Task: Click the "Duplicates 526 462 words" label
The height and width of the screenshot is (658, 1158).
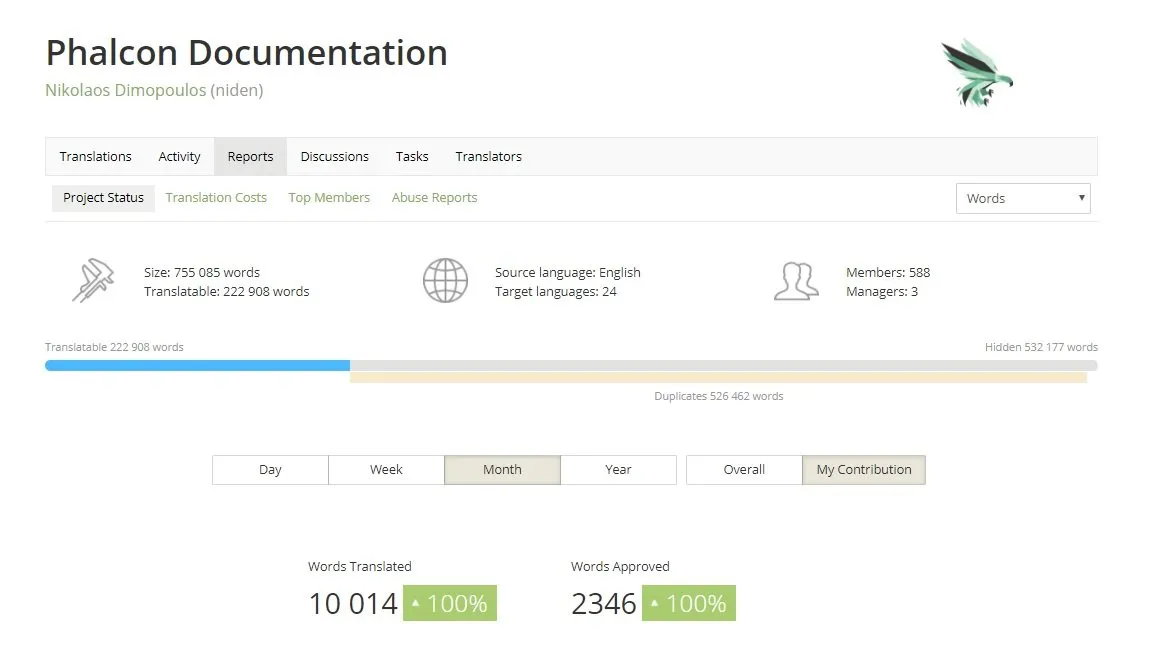Action: click(x=719, y=396)
